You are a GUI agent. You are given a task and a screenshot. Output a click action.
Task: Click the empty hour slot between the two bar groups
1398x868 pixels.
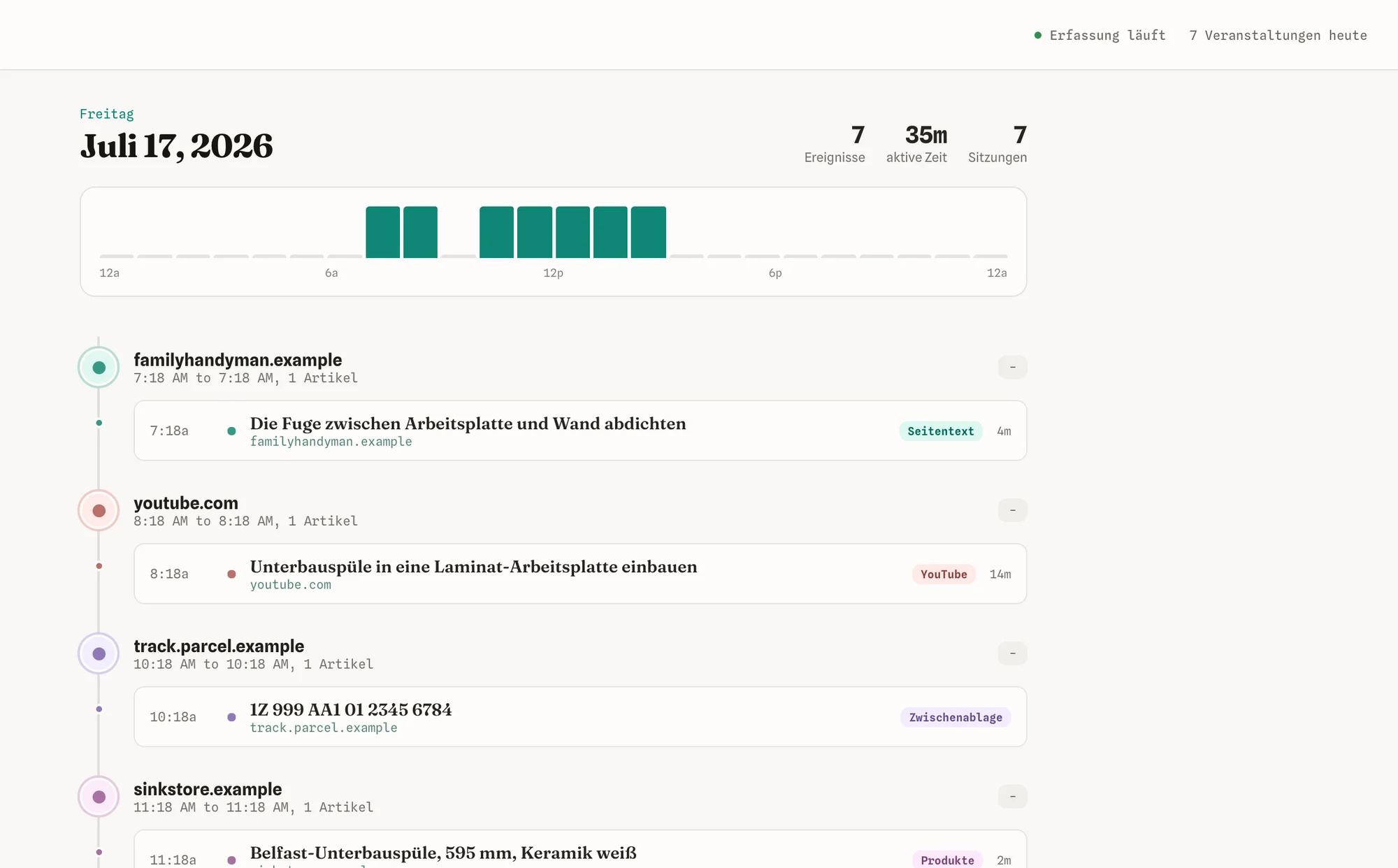coord(459,256)
